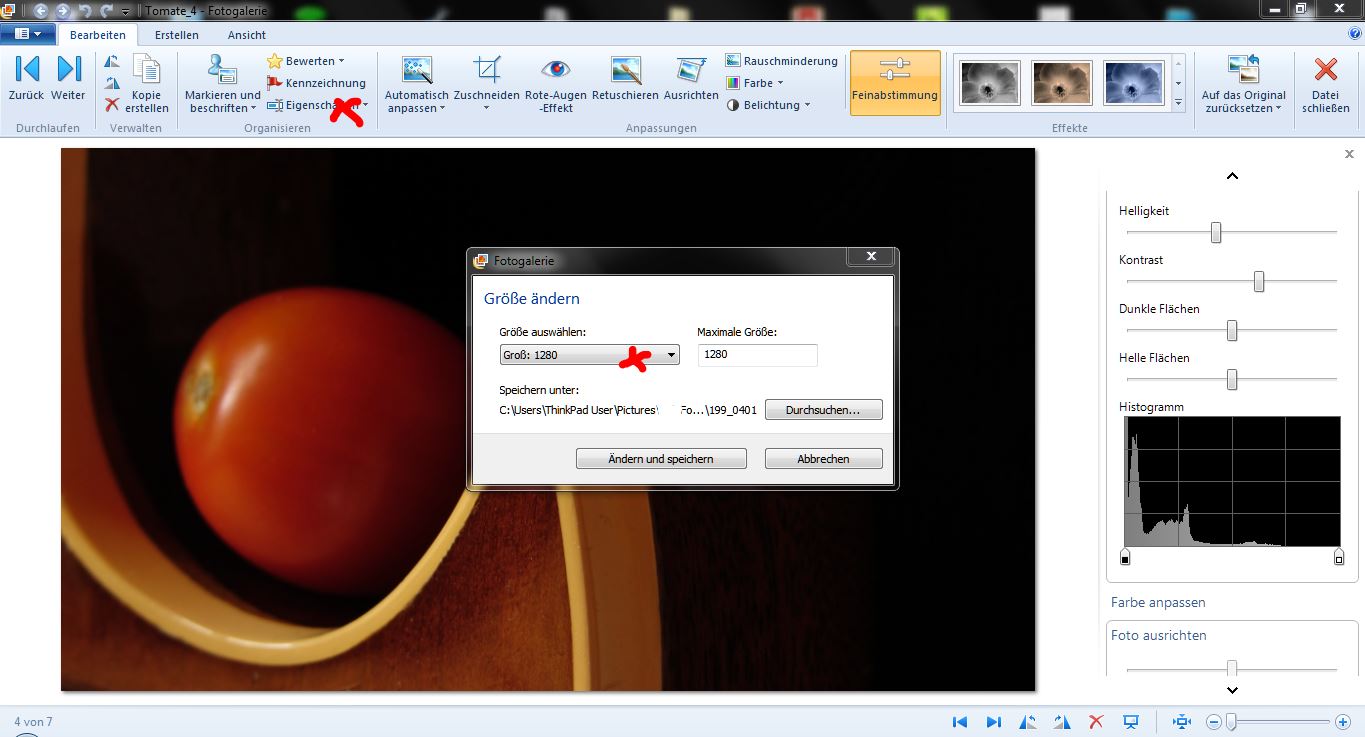Apply Rauschminderung
Viewport: 1365px width, 737px height.
781,61
